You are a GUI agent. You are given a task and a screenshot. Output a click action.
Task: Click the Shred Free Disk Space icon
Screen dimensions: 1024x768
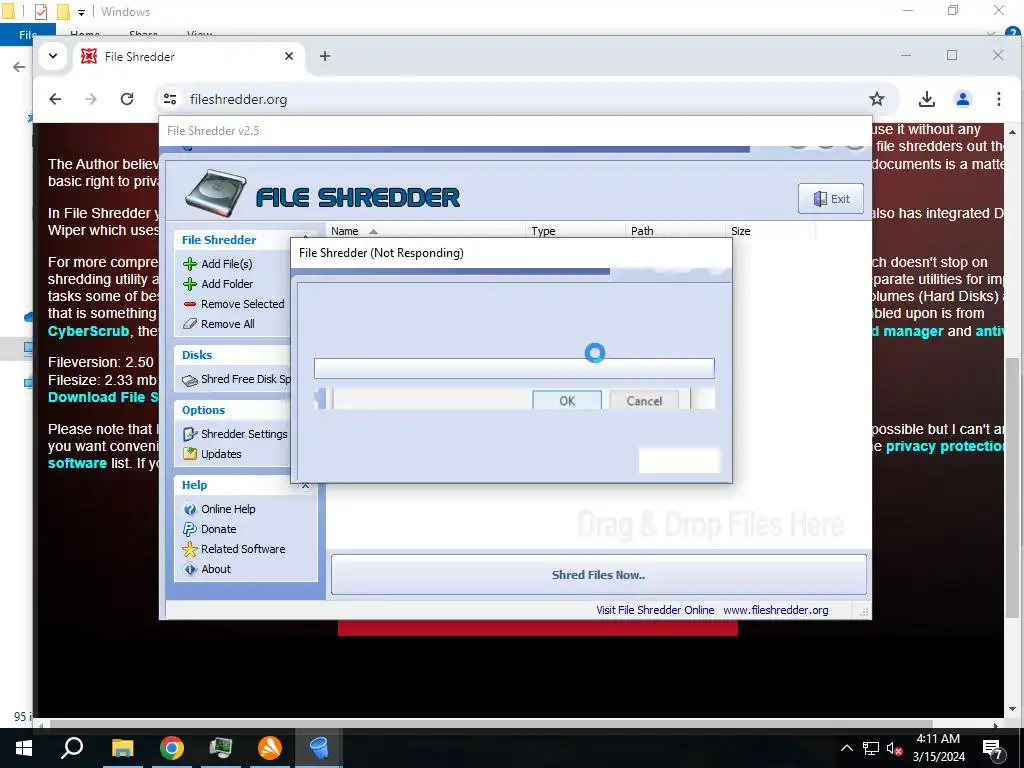click(189, 380)
